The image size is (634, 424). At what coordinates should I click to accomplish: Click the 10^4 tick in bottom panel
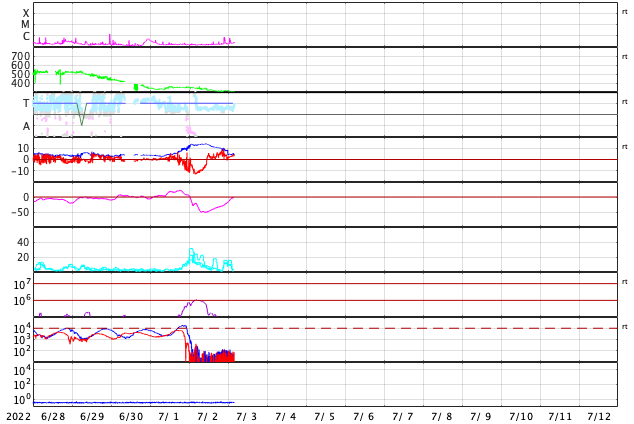[x=22, y=370]
